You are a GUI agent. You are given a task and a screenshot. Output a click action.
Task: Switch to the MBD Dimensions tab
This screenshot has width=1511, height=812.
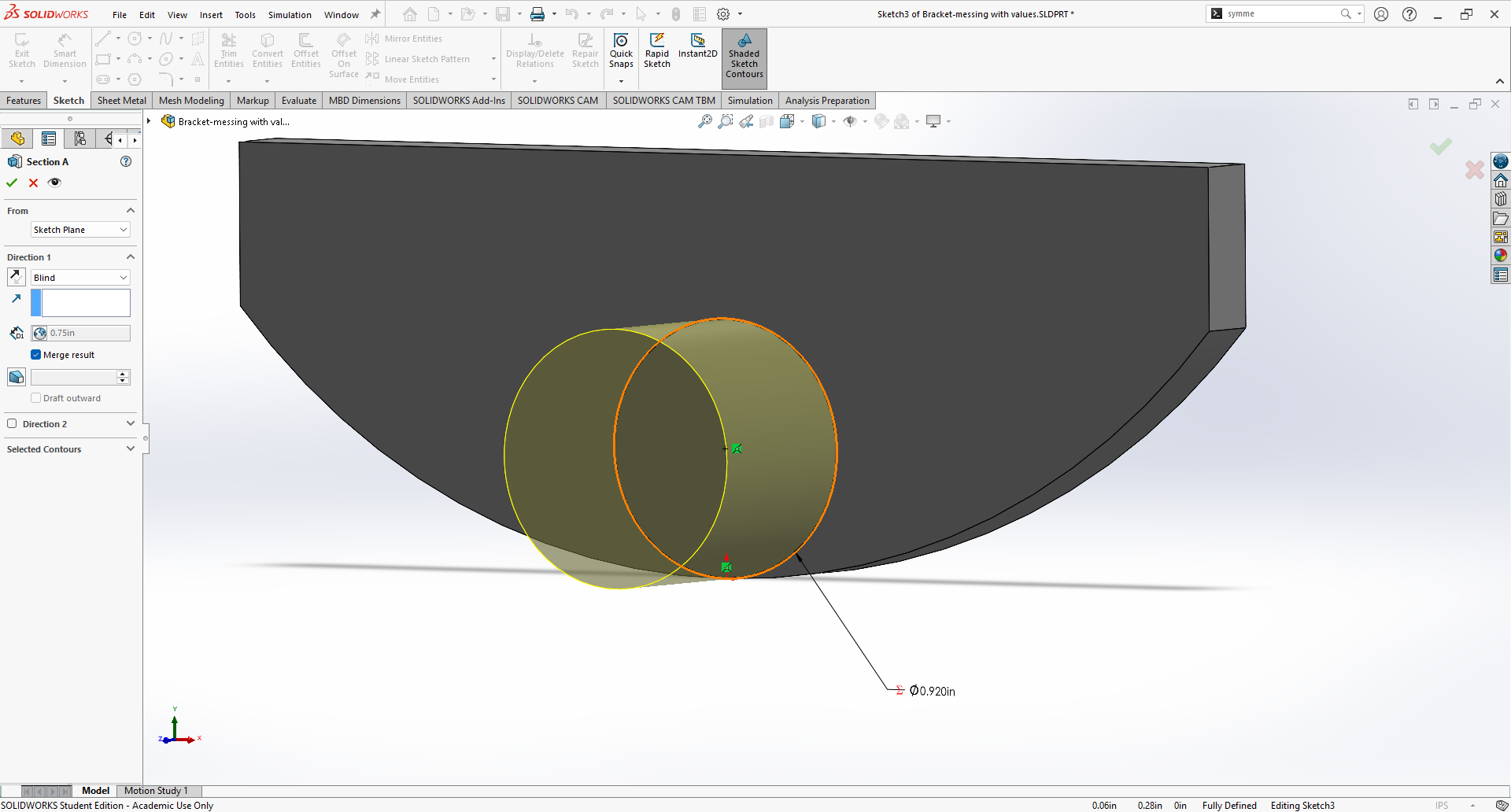tap(364, 101)
